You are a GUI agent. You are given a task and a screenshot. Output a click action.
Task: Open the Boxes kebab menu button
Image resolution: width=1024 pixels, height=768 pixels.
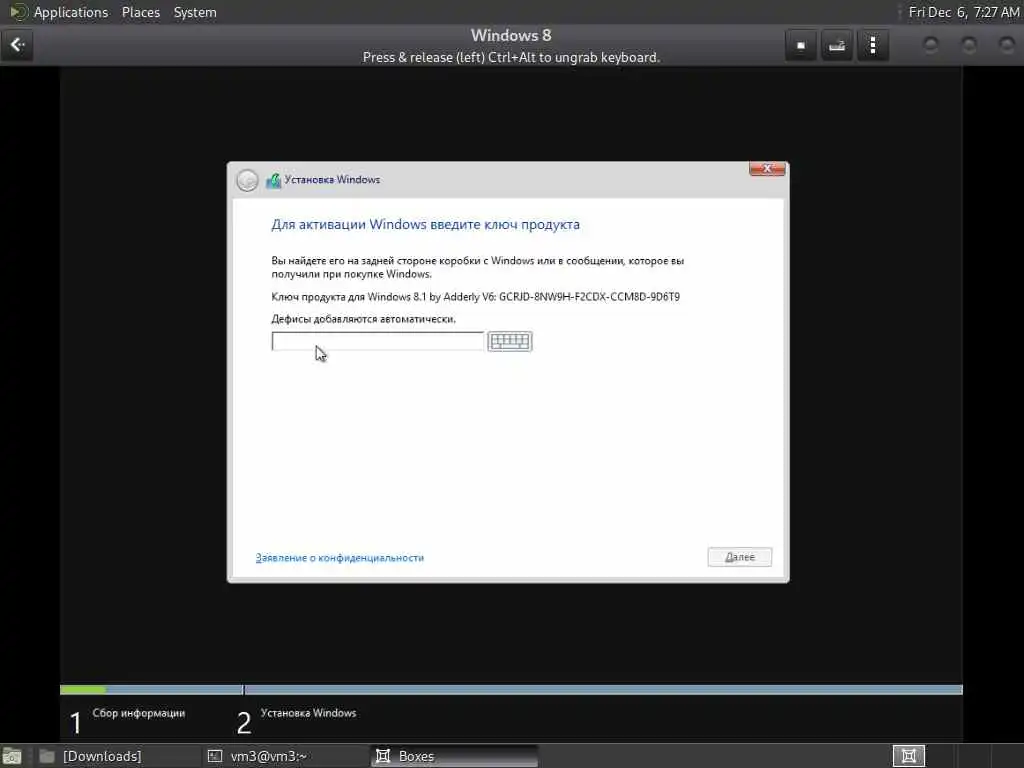click(x=872, y=46)
